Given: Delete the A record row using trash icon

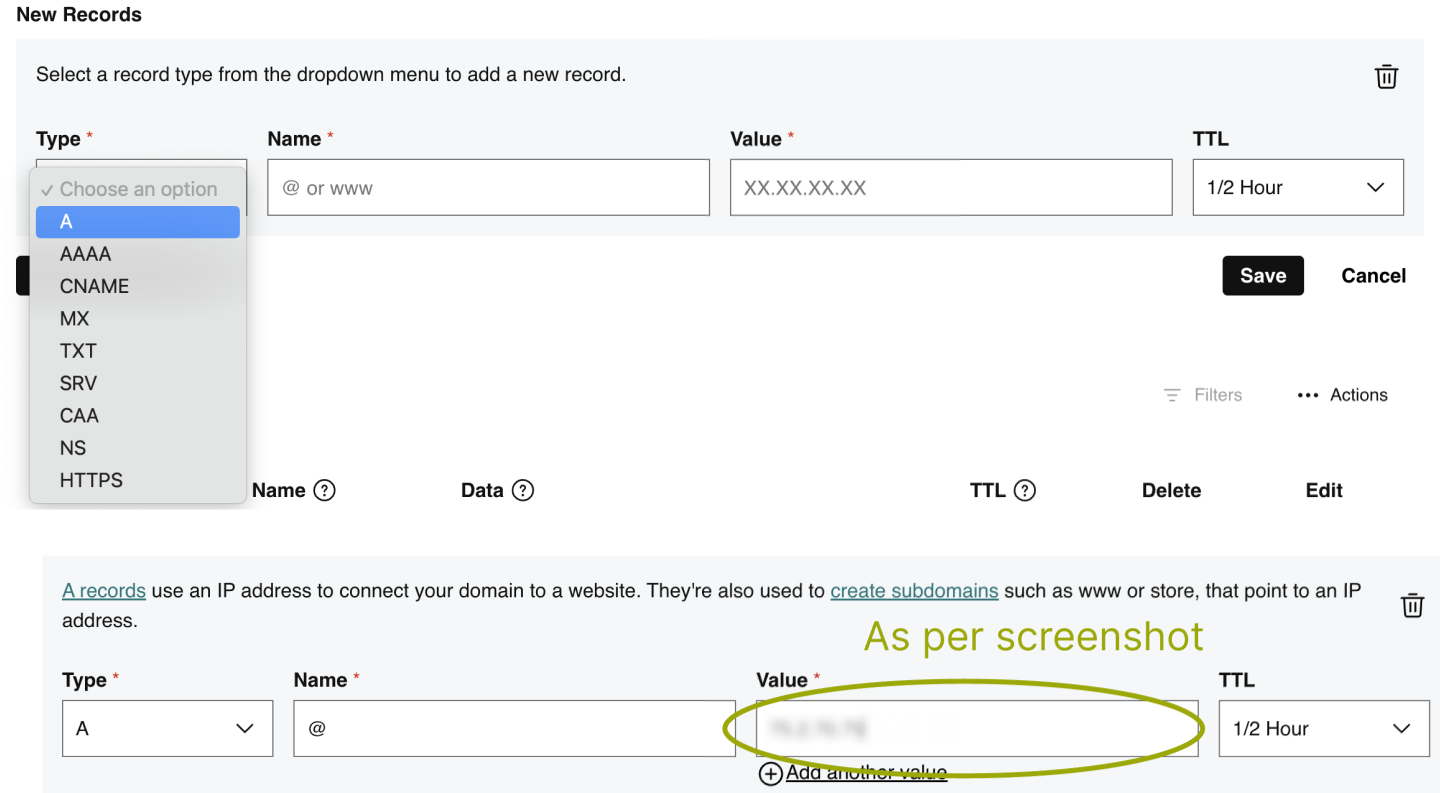Looking at the screenshot, I should pos(1412,605).
